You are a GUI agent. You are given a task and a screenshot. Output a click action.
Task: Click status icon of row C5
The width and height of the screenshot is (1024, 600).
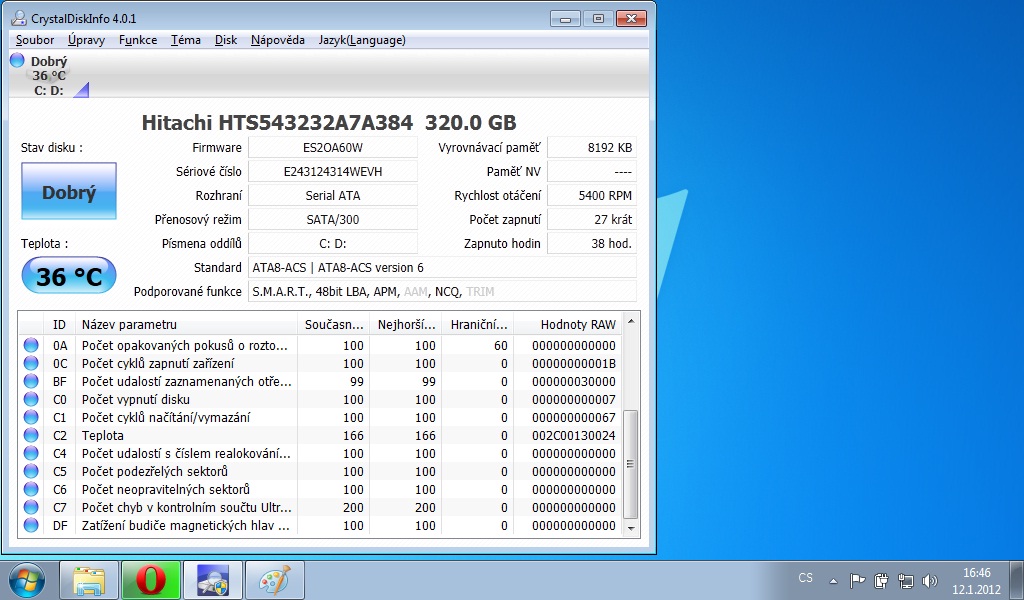point(31,471)
